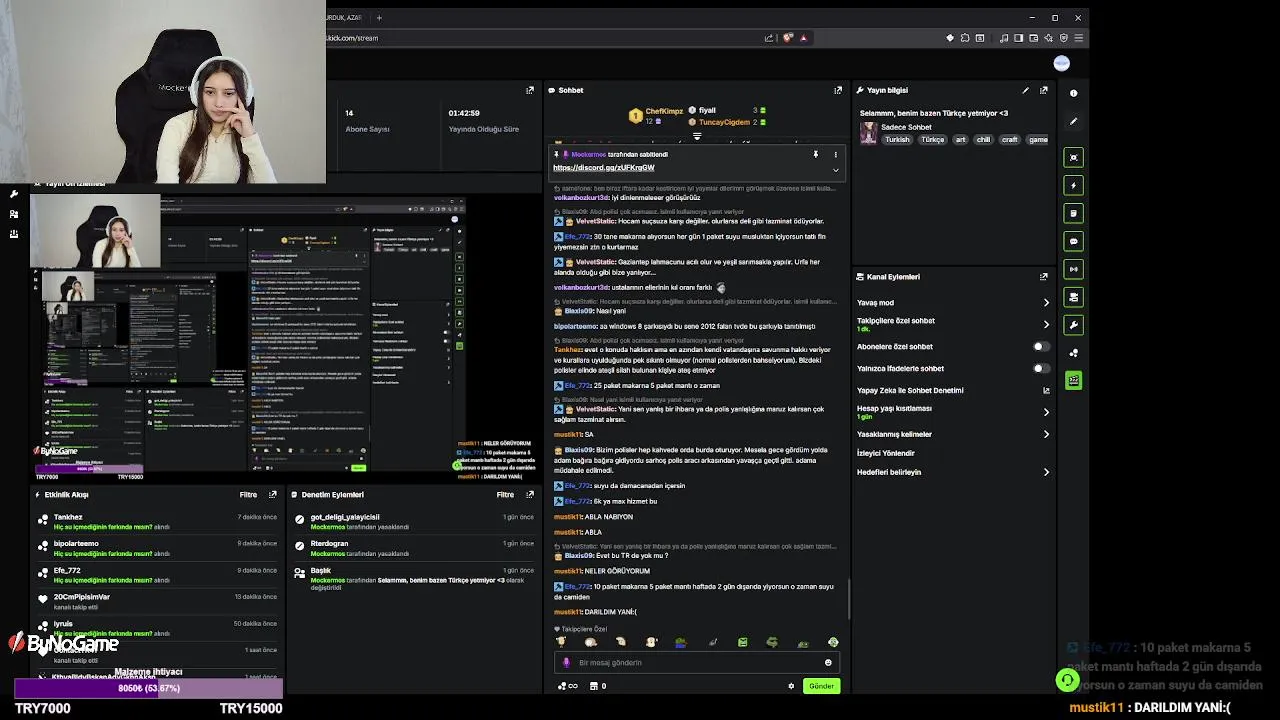
Task: Focus the Bir mesaj gönderin input
Action: click(695, 662)
